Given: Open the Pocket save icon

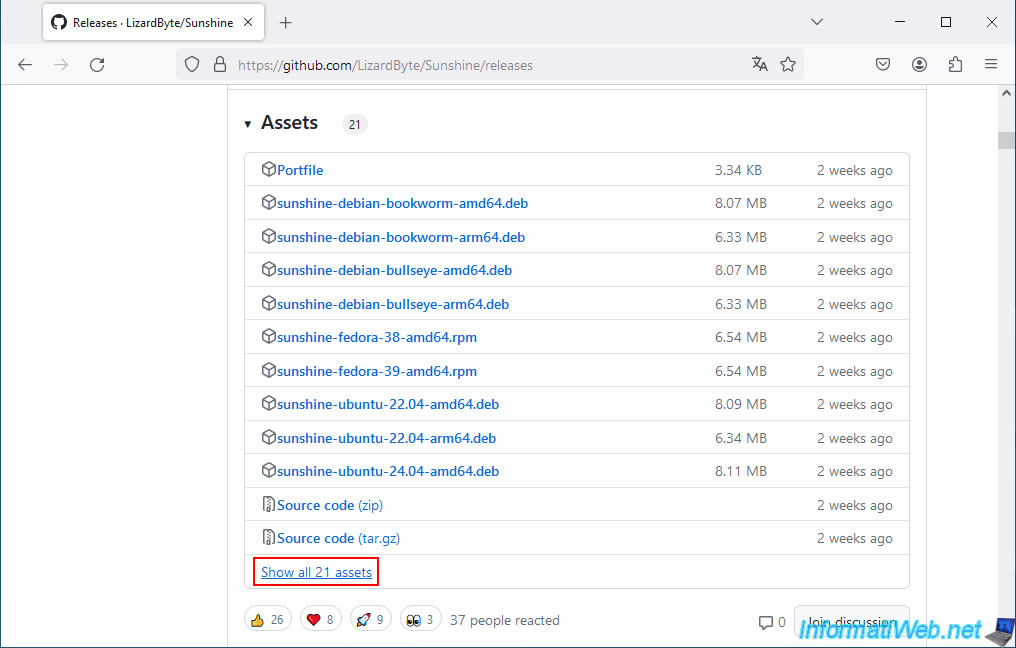Looking at the screenshot, I should point(883,65).
